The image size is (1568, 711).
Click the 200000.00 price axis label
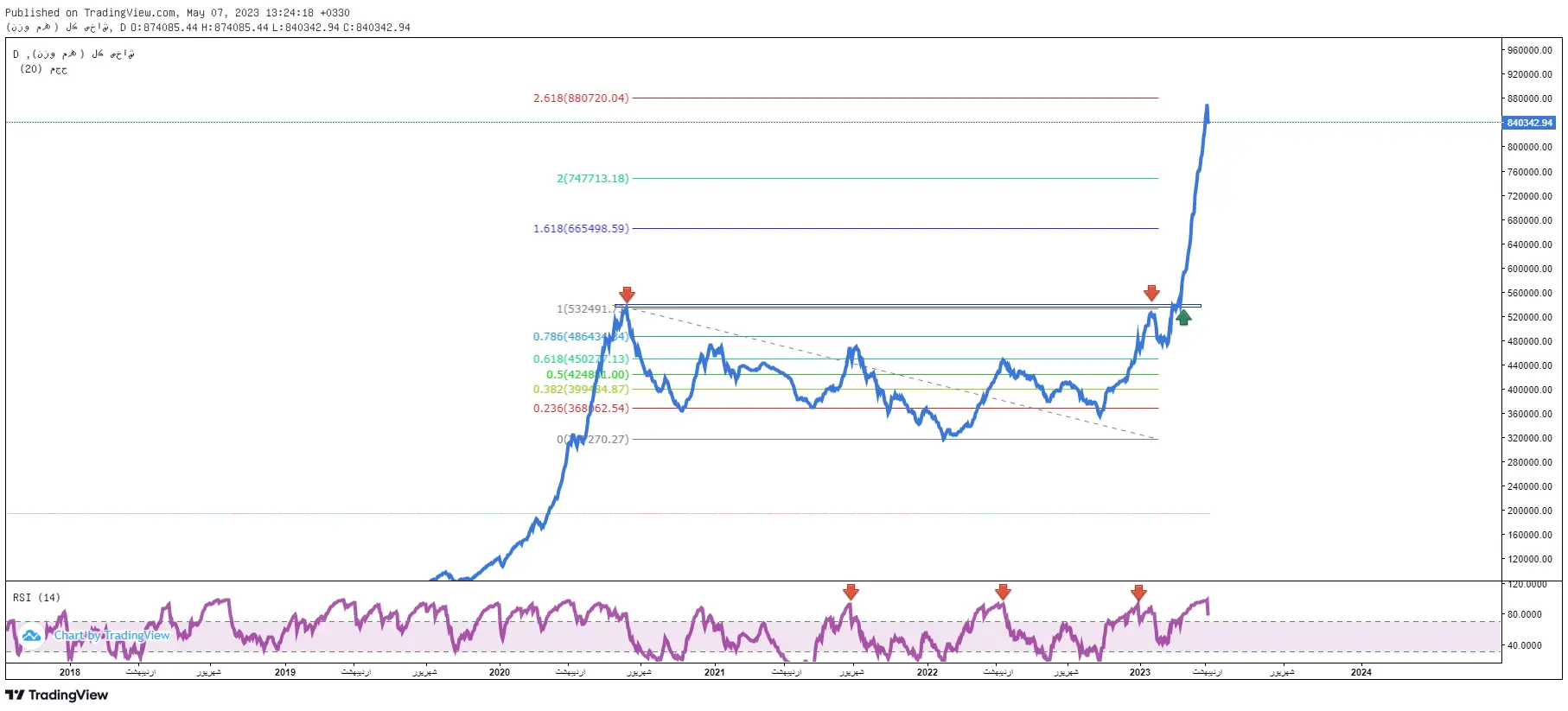coord(1530,511)
